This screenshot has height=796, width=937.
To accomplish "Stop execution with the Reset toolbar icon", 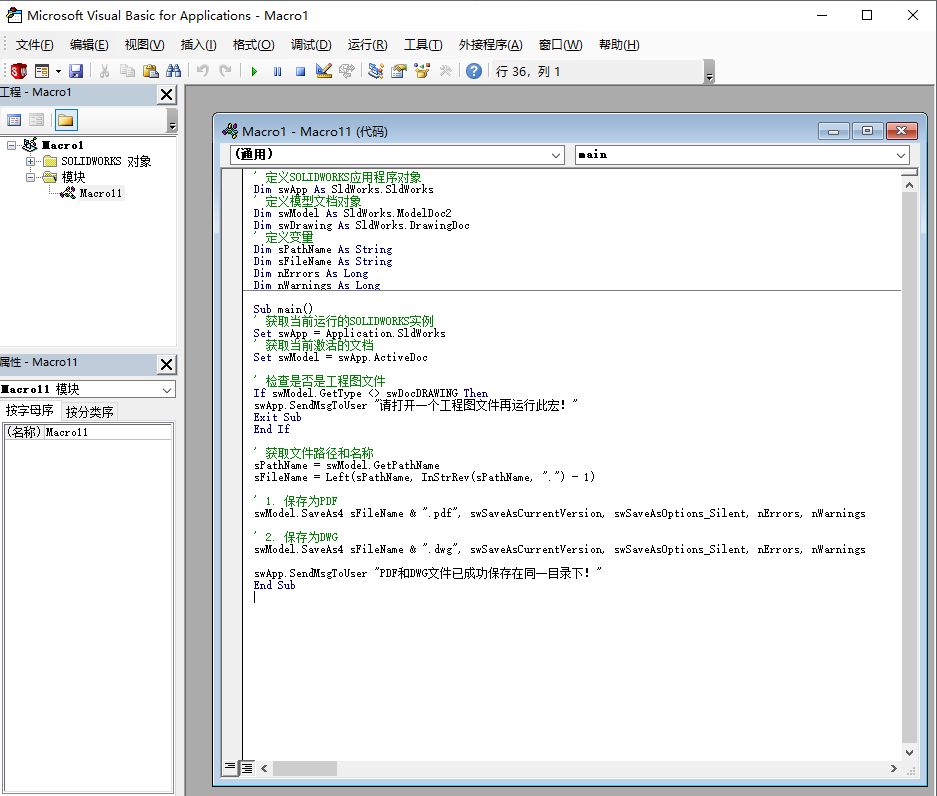I will (x=301, y=71).
